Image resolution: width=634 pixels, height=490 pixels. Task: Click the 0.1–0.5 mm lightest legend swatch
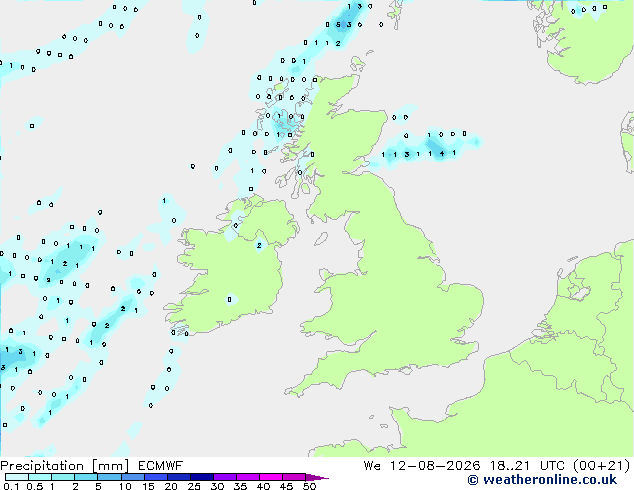17,477
